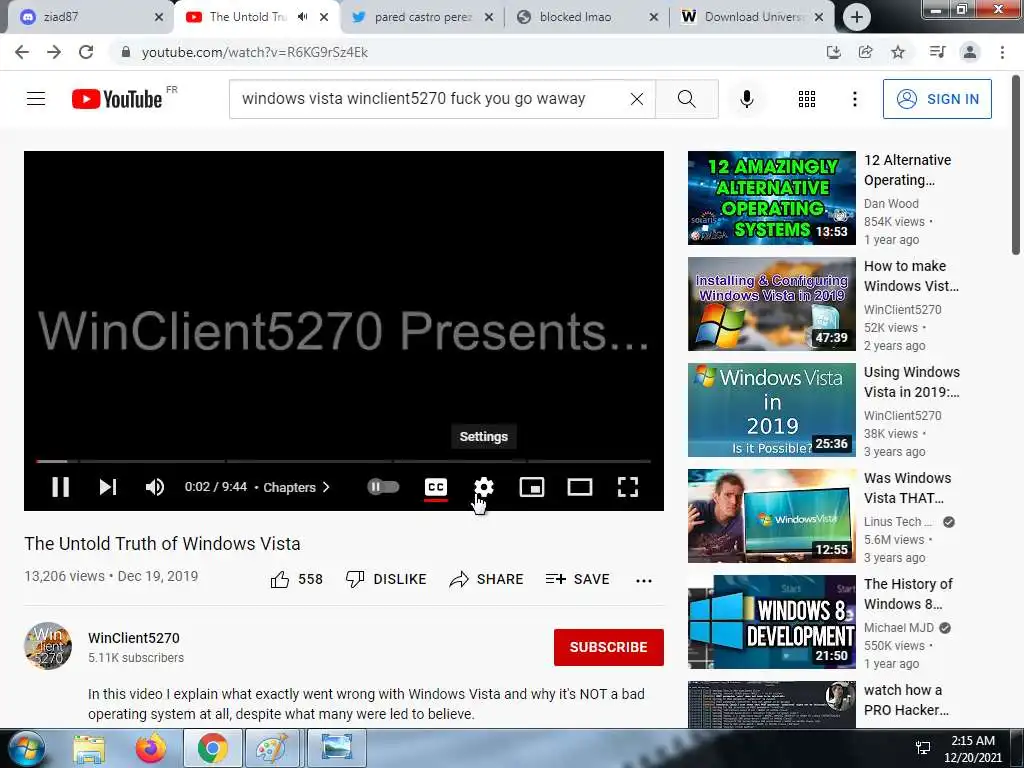This screenshot has width=1024, height=768.
Task: Reload the current page
Action: click(86, 52)
